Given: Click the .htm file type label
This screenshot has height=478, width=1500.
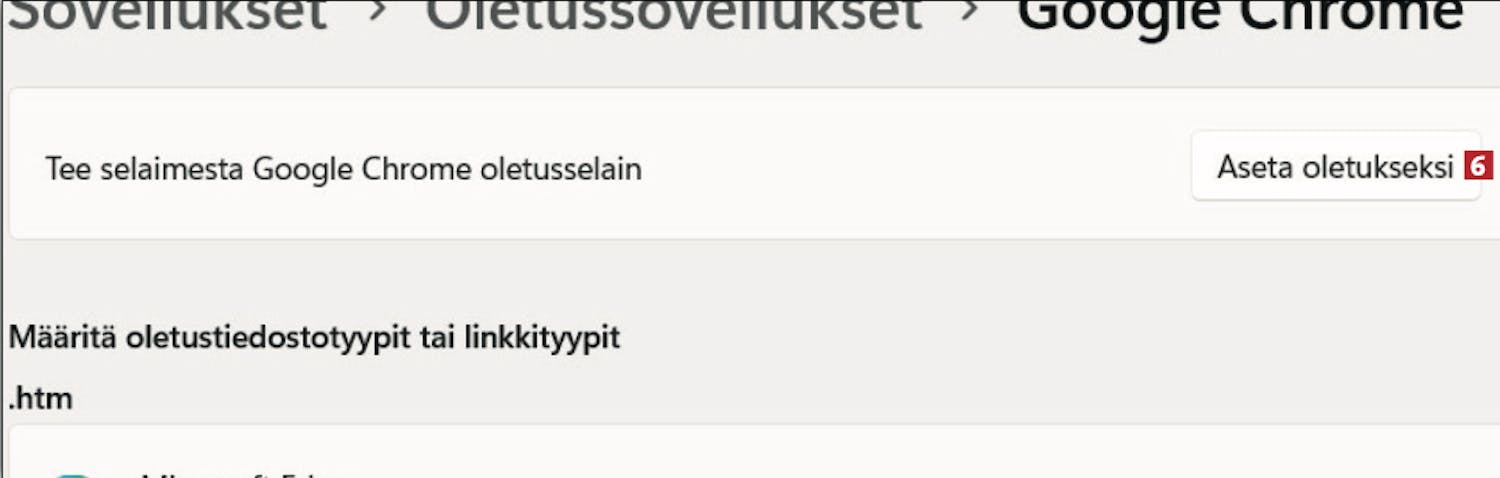Looking at the screenshot, I should (41, 399).
